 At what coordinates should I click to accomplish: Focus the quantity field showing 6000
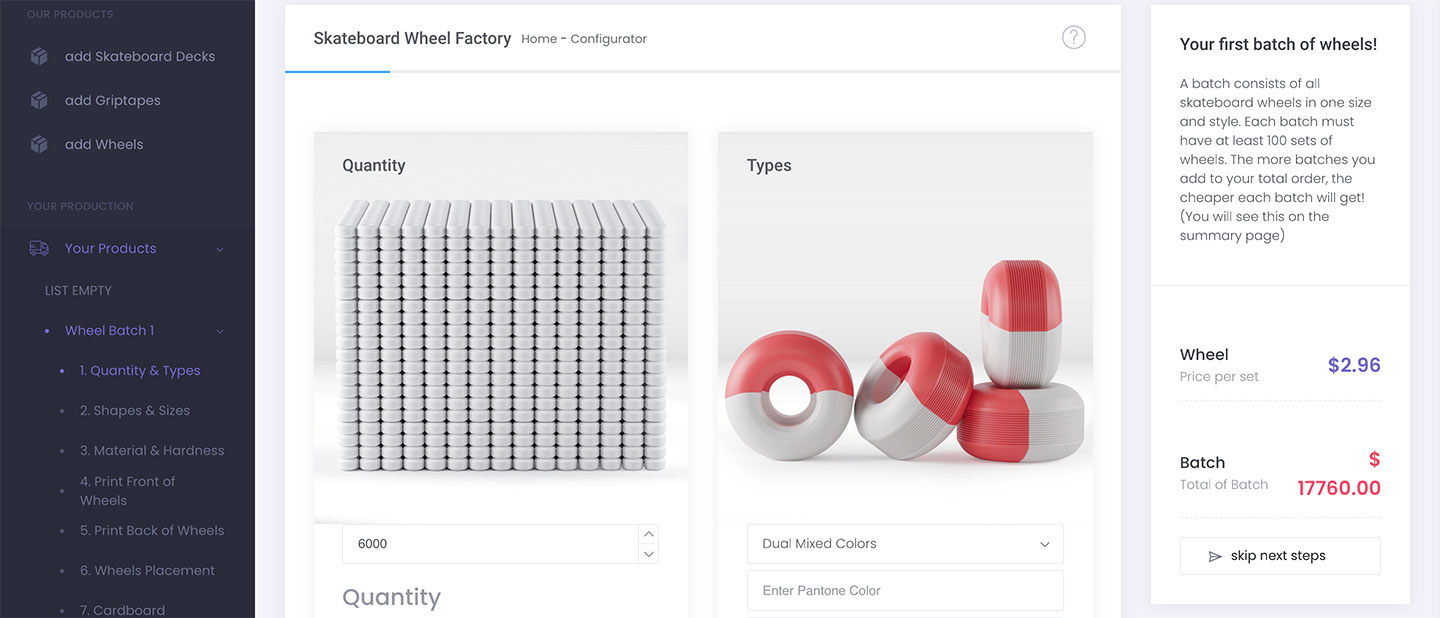[x=490, y=544]
